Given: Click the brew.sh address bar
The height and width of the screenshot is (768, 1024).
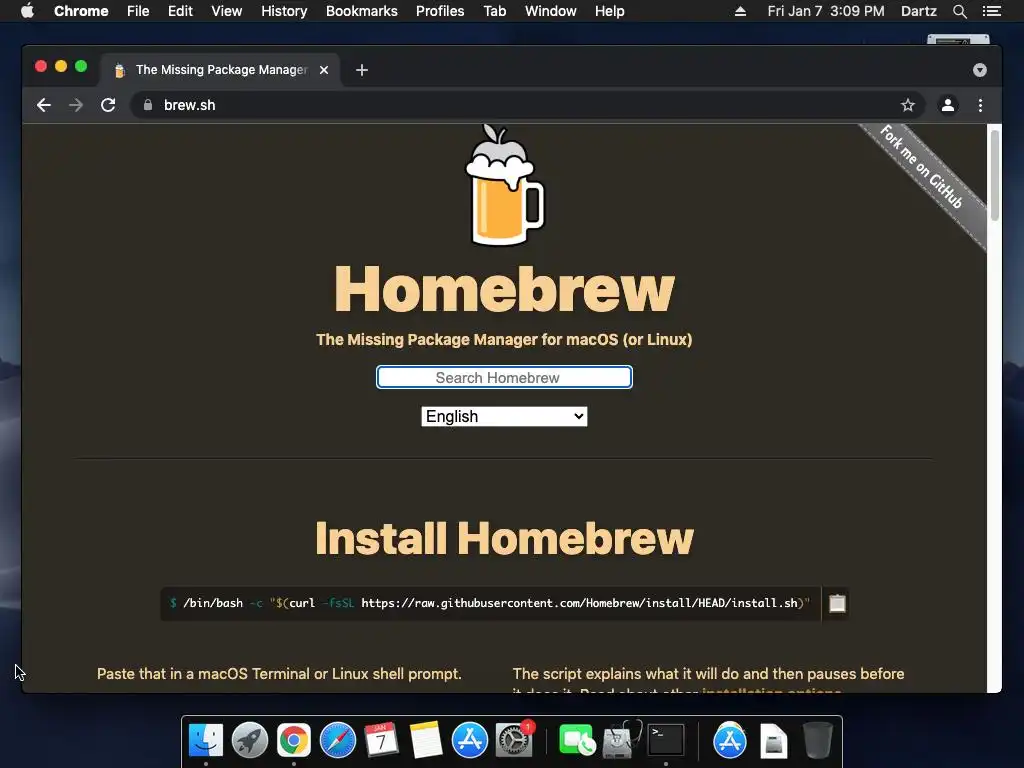Looking at the screenshot, I should (516, 105).
